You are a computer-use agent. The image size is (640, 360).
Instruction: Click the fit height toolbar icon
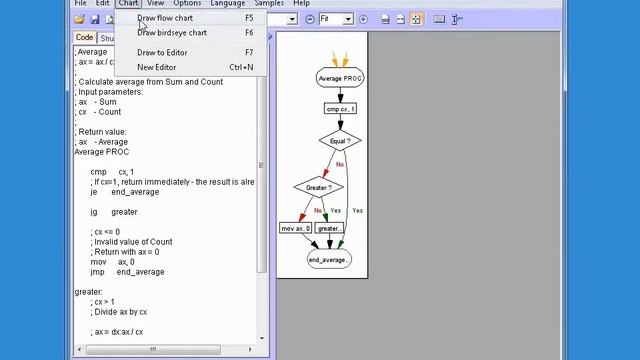click(385, 19)
